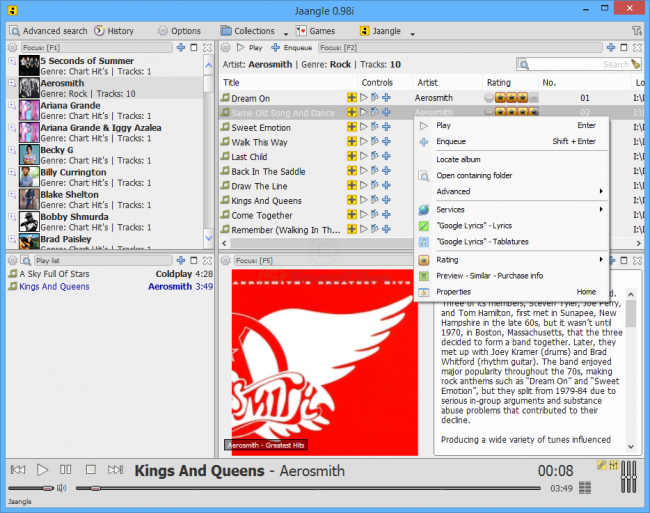This screenshot has width=650, height=513.
Task: Stop playback
Action: [90, 470]
